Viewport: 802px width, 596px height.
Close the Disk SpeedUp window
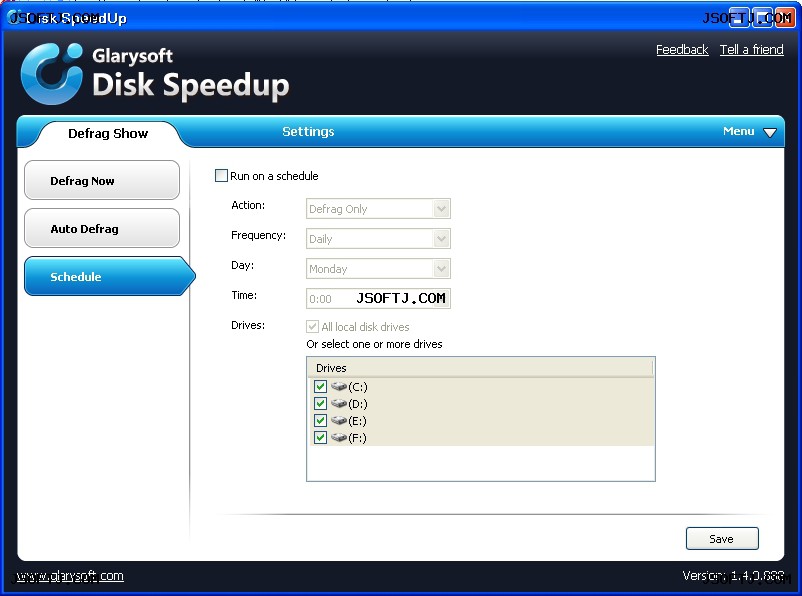(x=785, y=18)
